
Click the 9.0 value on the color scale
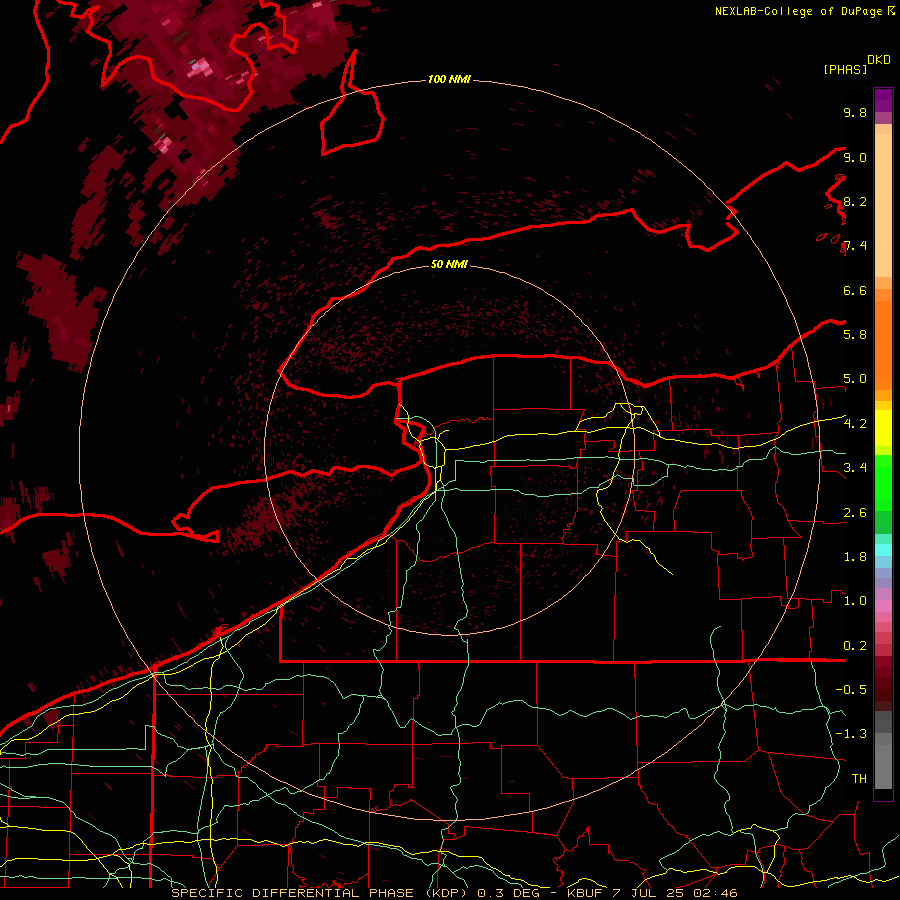pos(855,157)
